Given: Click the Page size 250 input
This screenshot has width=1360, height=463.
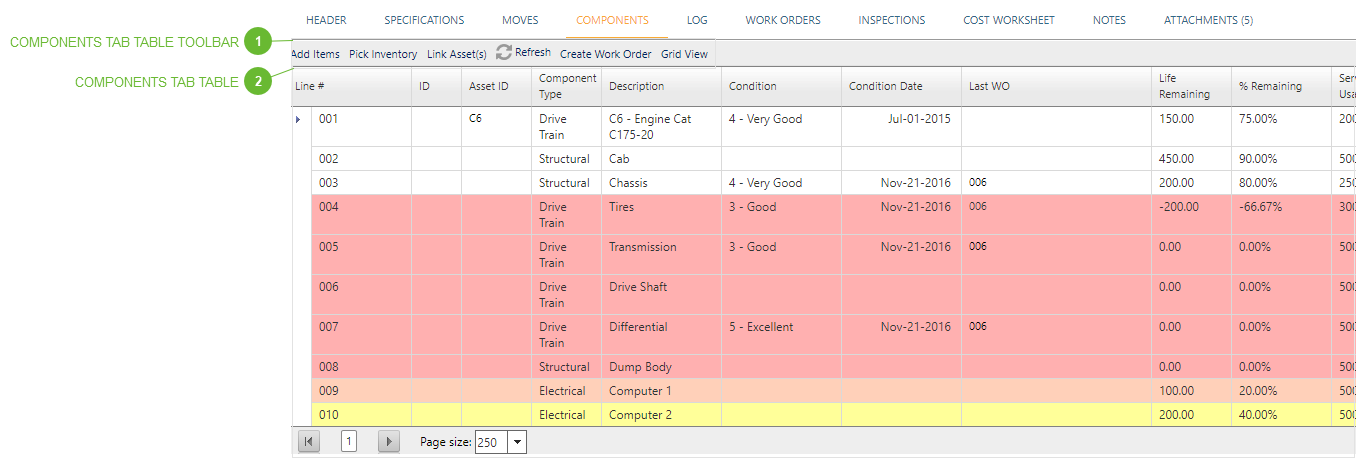Looking at the screenshot, I should (x=491, y=441).
